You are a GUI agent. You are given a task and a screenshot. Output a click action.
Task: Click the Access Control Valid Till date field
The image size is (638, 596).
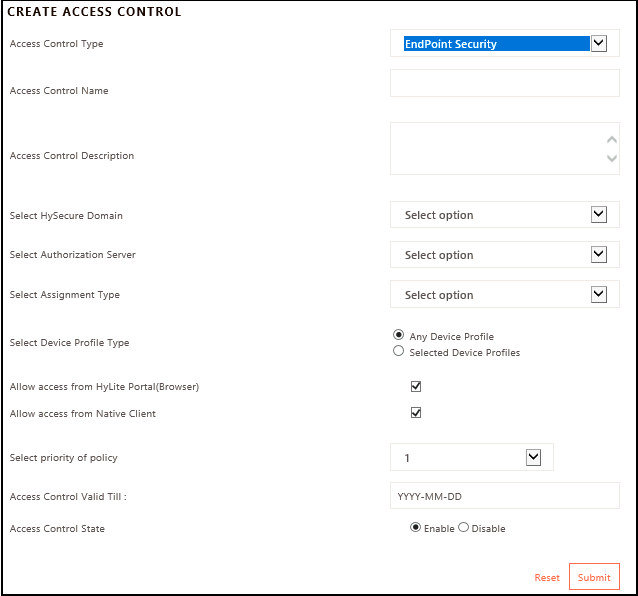[x=505, y=496]
